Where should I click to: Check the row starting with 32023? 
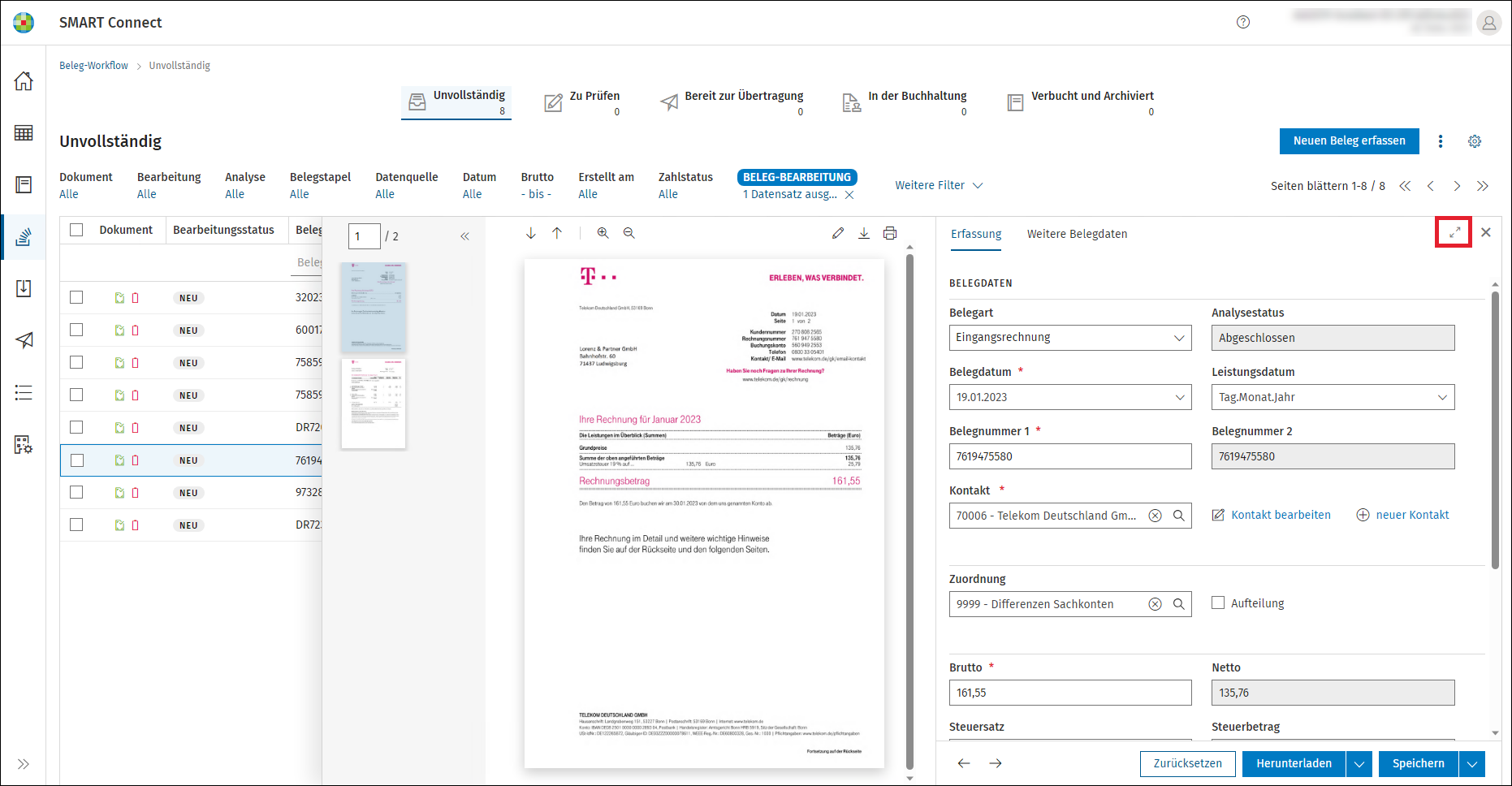(x=76, y=297)
